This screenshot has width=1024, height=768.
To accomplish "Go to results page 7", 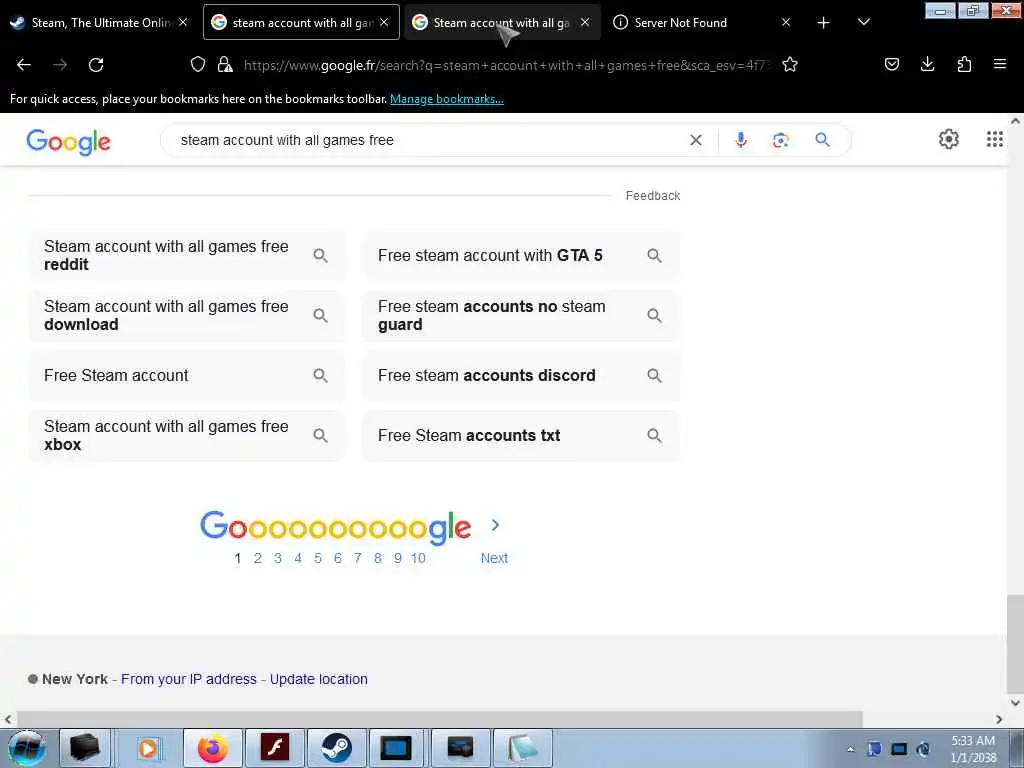I will click(x=357, y=558).
